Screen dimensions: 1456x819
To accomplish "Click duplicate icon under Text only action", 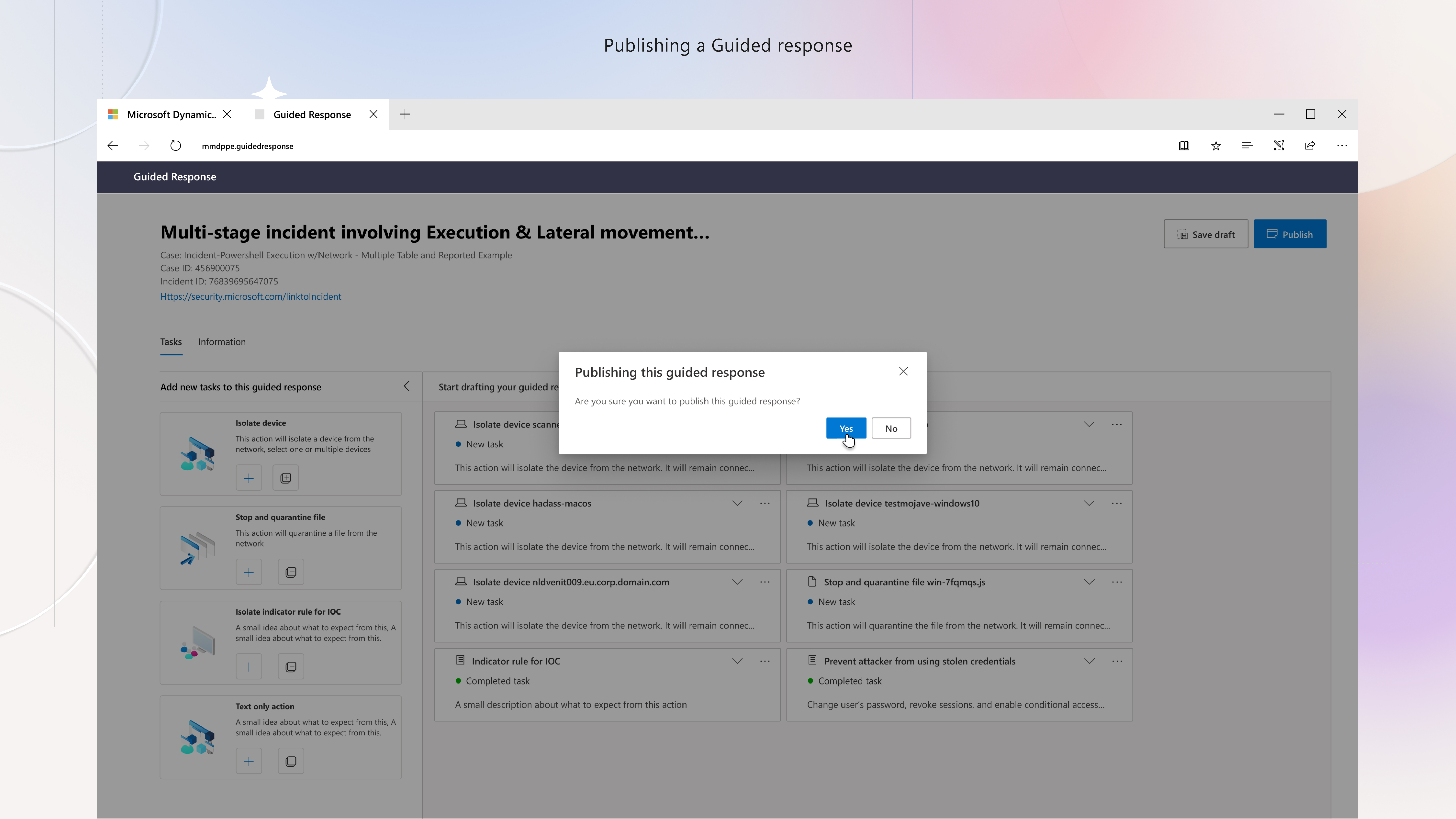I will (290, 761).
